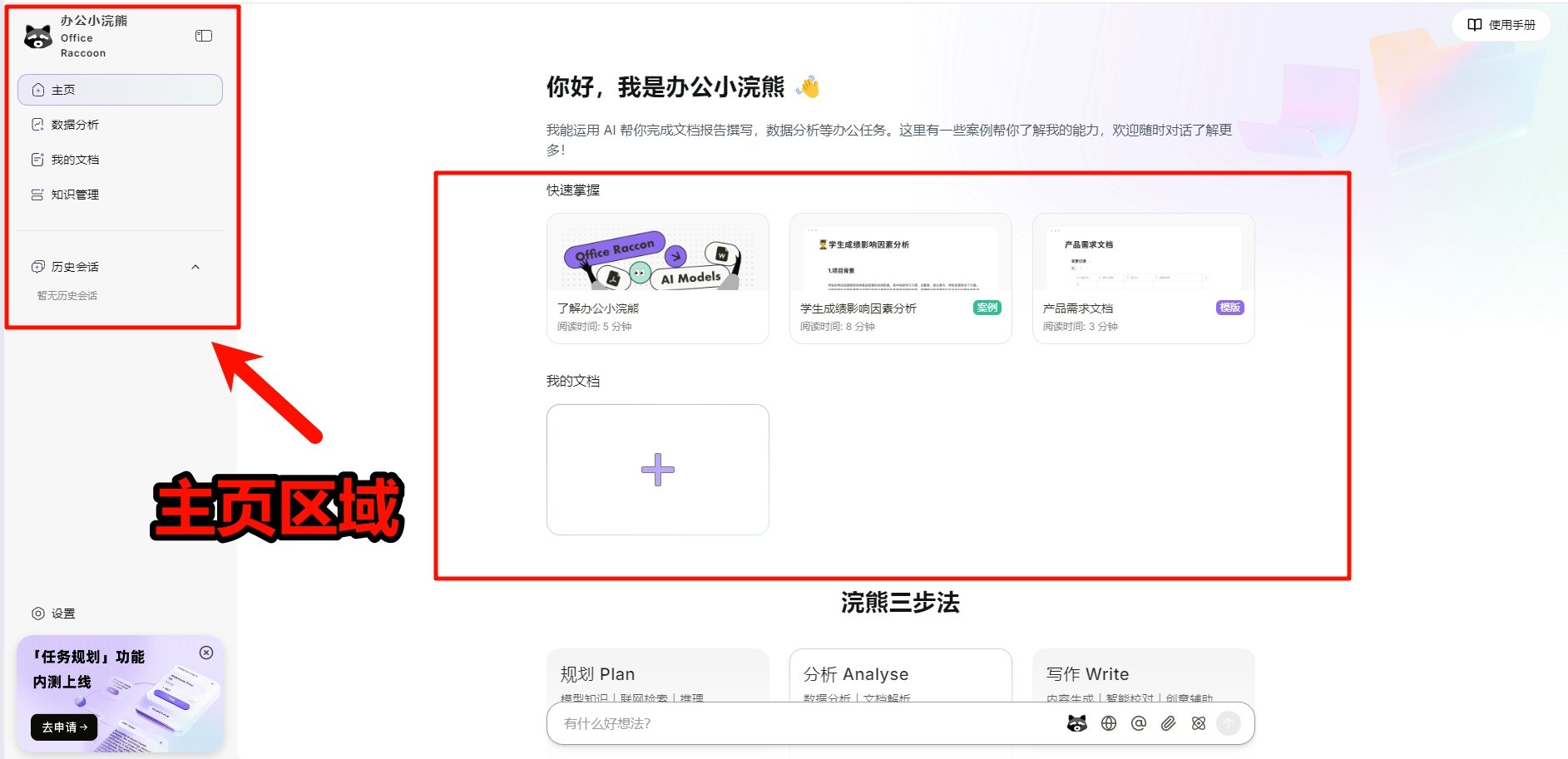Enable web search via the globe icon
Screen dimensions: 1568x759
(x=1108, y=723)
